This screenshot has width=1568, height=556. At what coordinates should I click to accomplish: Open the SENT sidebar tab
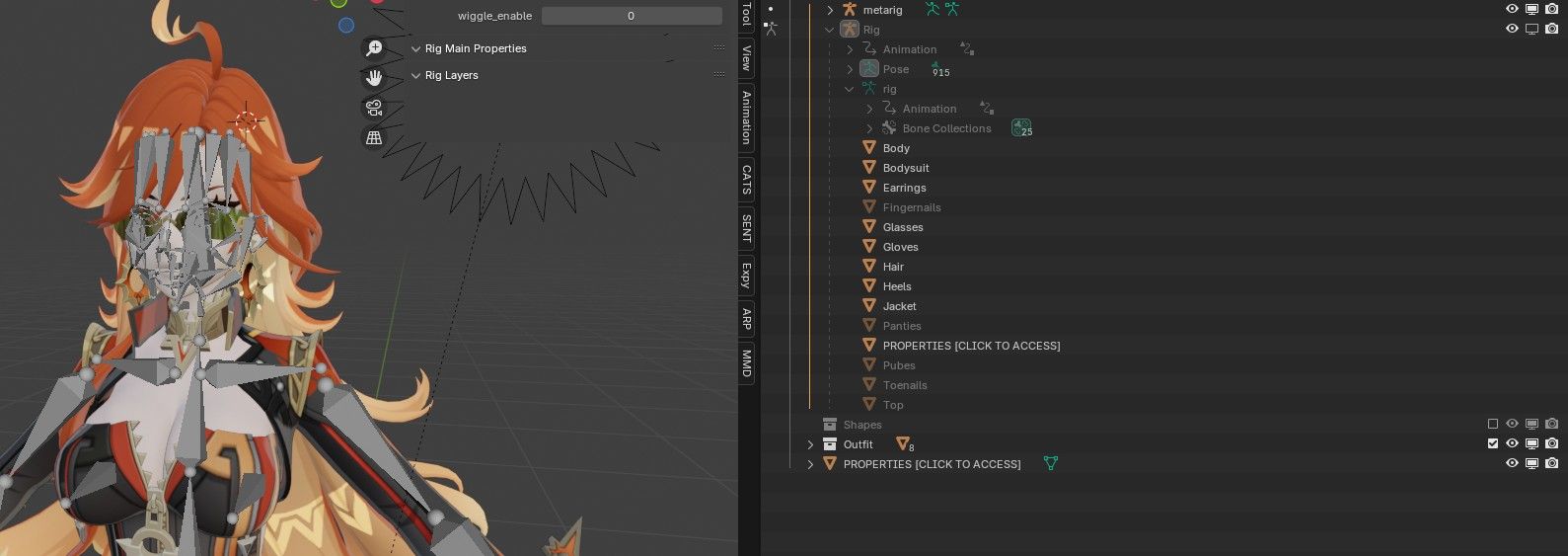pos(747,228)
